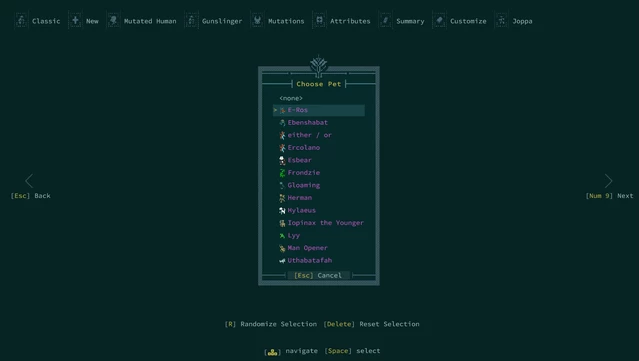The width and height of the screenshot is (639, 361).
Task: Click Randomize Selection
Action: [271, 324]
